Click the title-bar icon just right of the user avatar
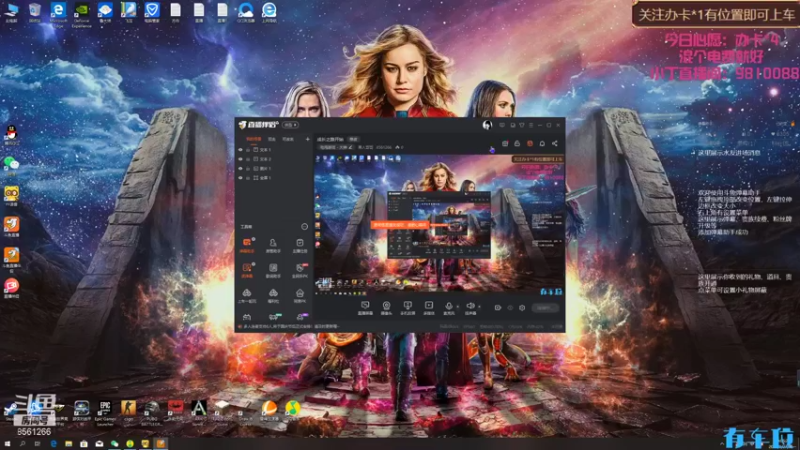 pyautogui.click(x=502, y=125)
